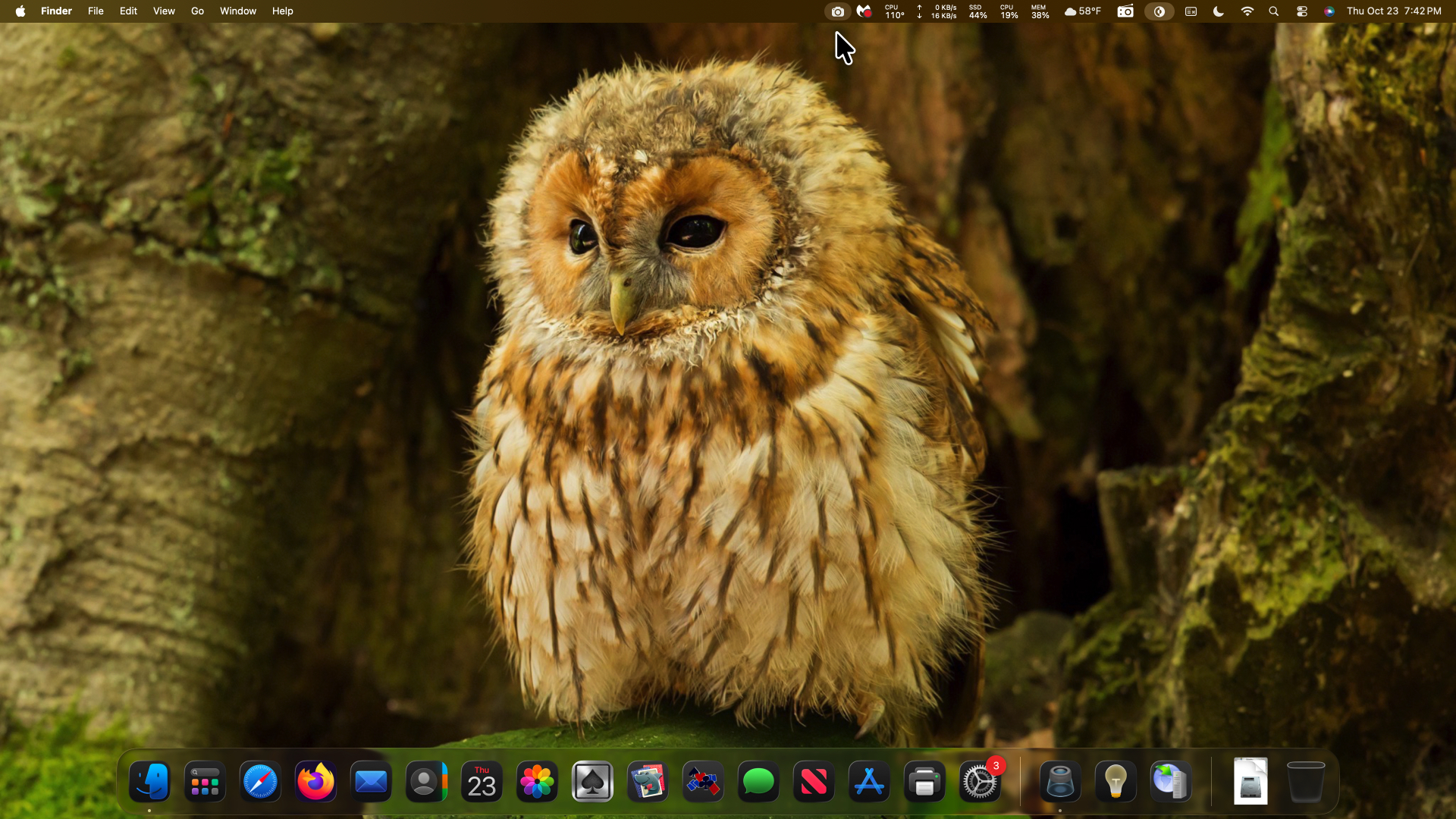The height and width of the screenshot is (819, 1456).
Task: Open Firefox from the Dock
Action: coord(315,782)
